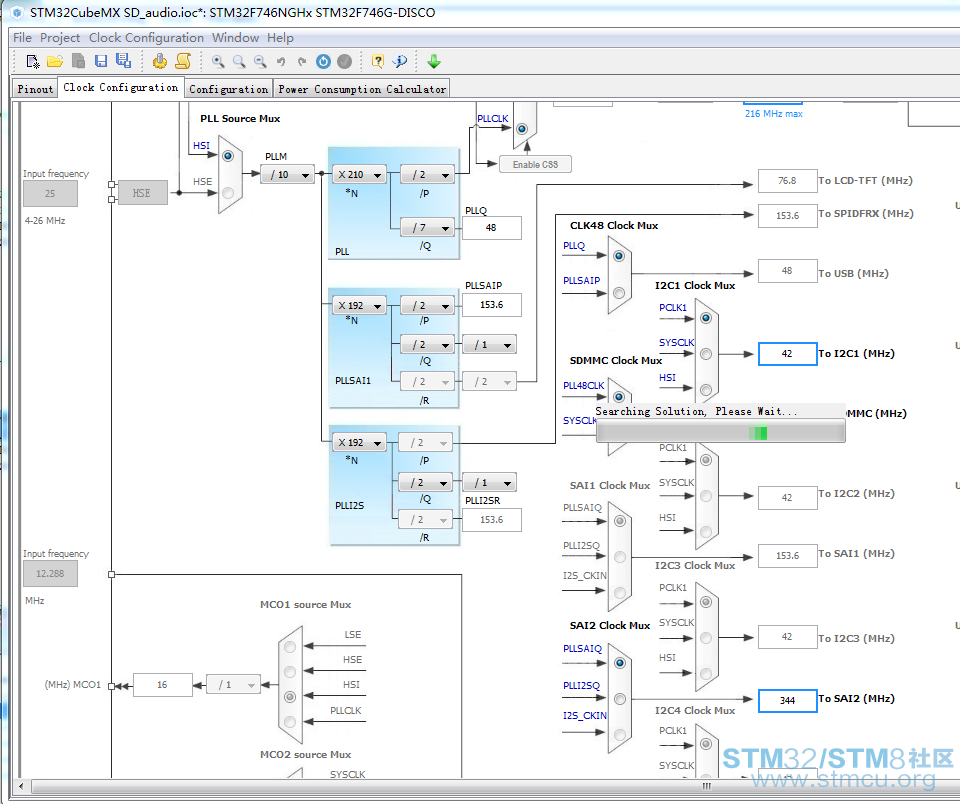Screen dimensions: 960x804
Task: Select I2S_CKIN in SAI2 Clock Mux
Action: 620,734
